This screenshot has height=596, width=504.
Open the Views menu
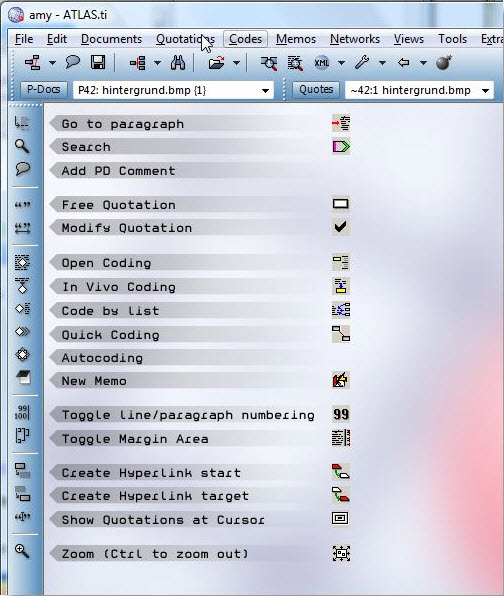coord(409,39)
